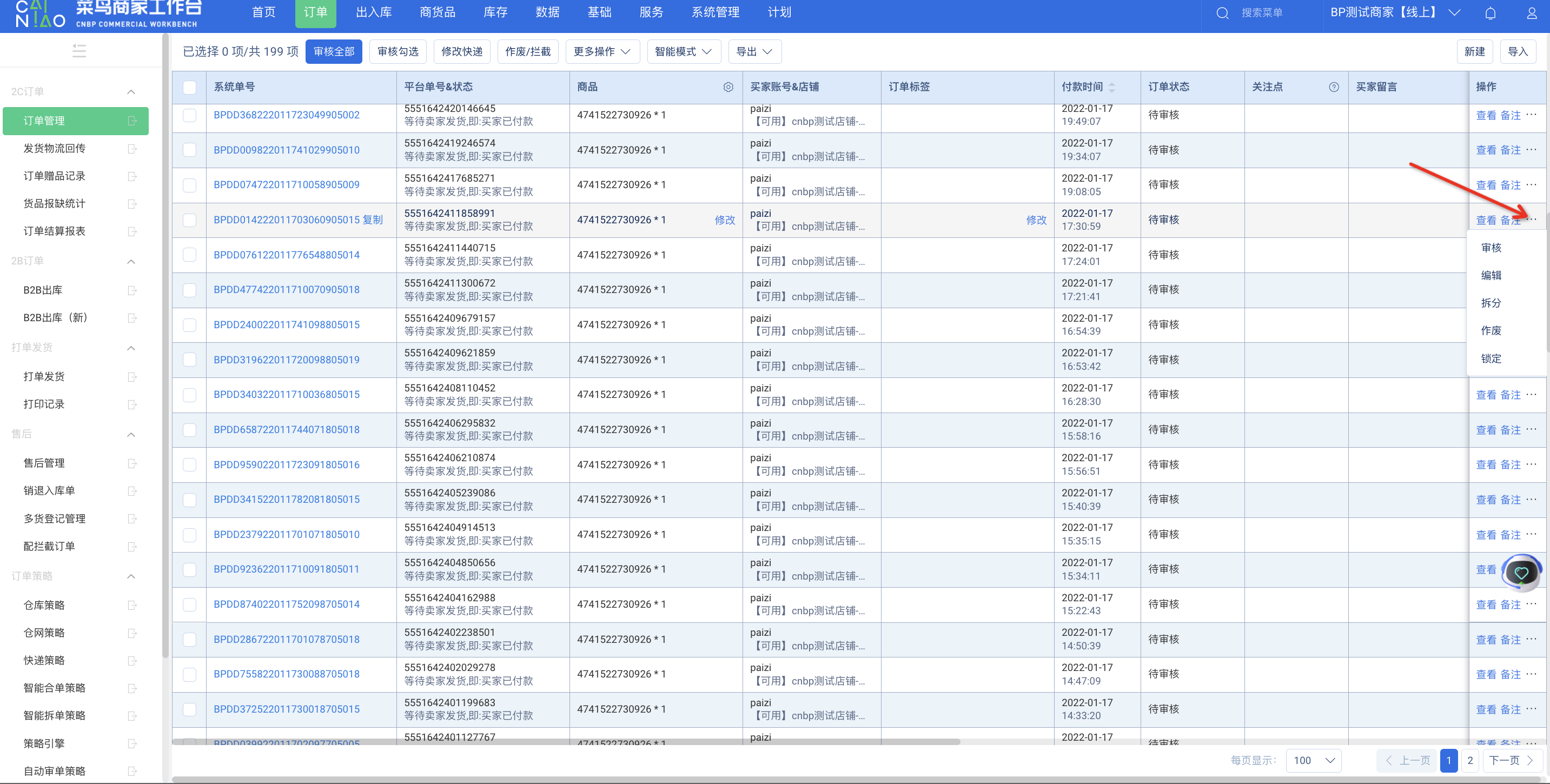Collapse the 2C订单 sidebar section

tap(131, 91)
